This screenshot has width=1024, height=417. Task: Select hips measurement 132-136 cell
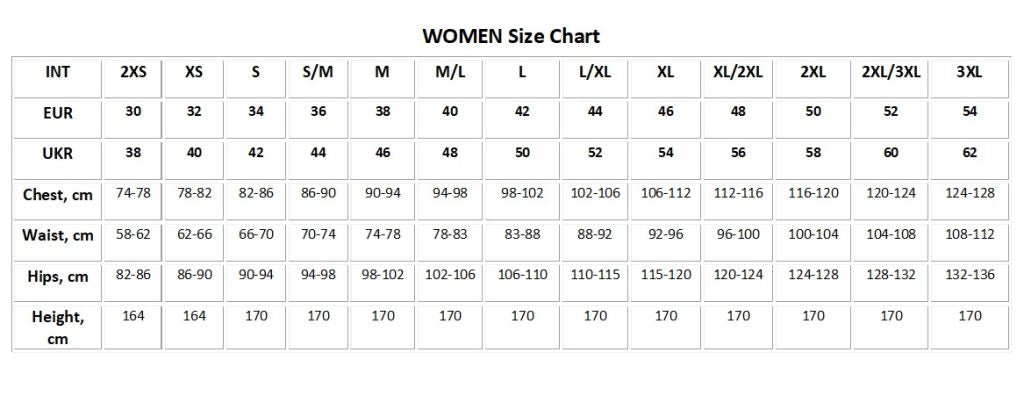tap(970, 275)
